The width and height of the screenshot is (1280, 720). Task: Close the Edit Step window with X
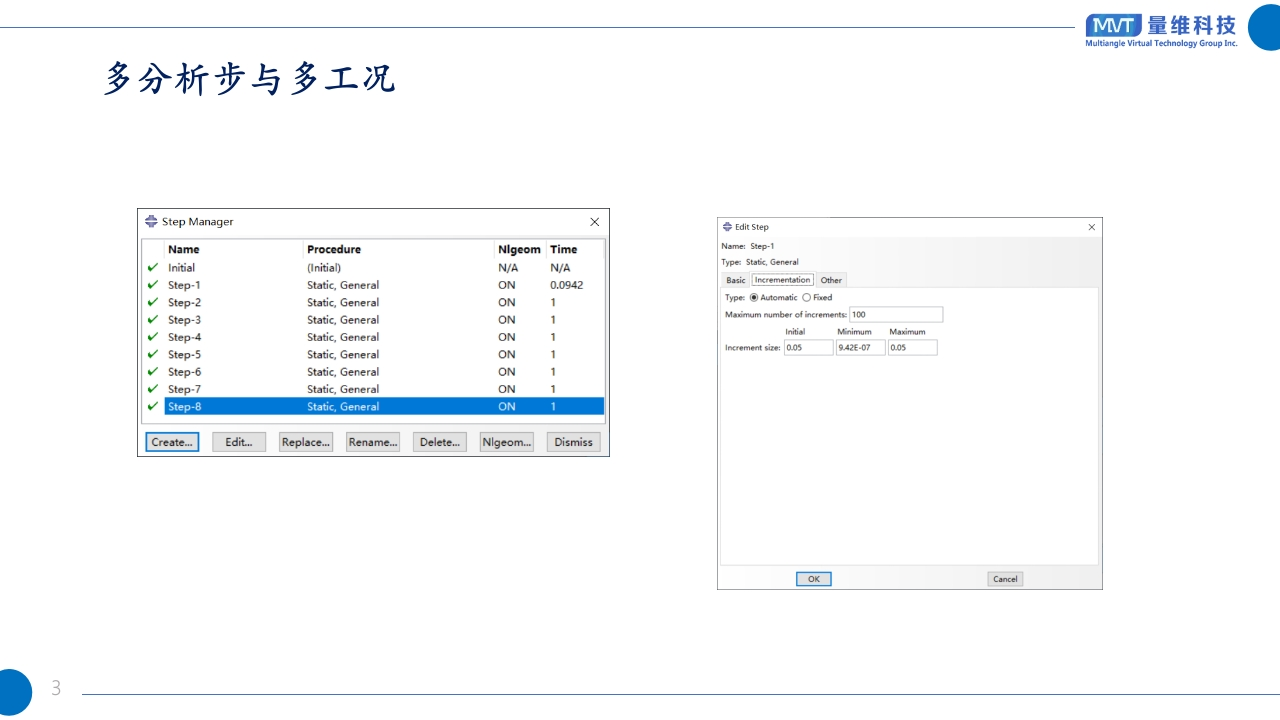(x=1091, y=227)
